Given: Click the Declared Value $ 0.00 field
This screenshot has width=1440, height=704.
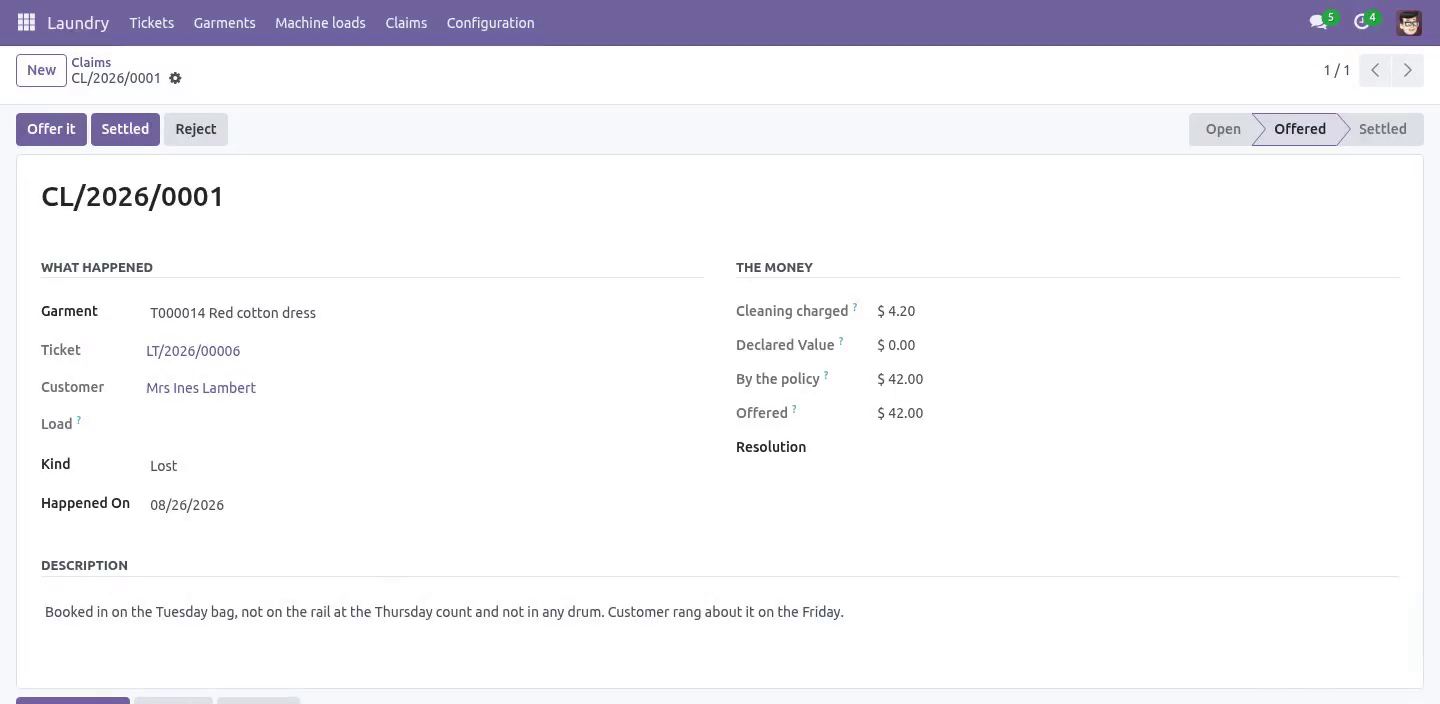Looking at the screenshot, I should pos(896,345).
